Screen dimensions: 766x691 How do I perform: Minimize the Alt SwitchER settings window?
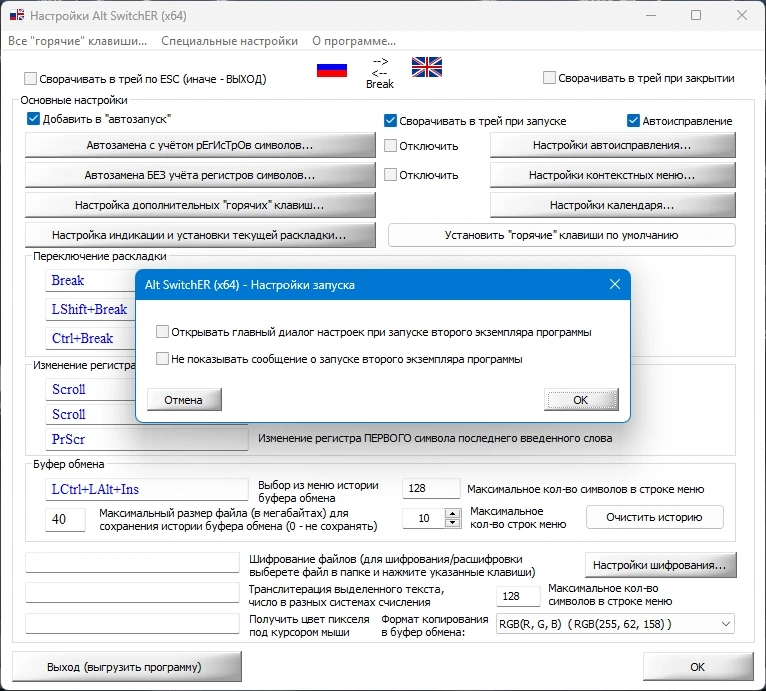[651, 15]
